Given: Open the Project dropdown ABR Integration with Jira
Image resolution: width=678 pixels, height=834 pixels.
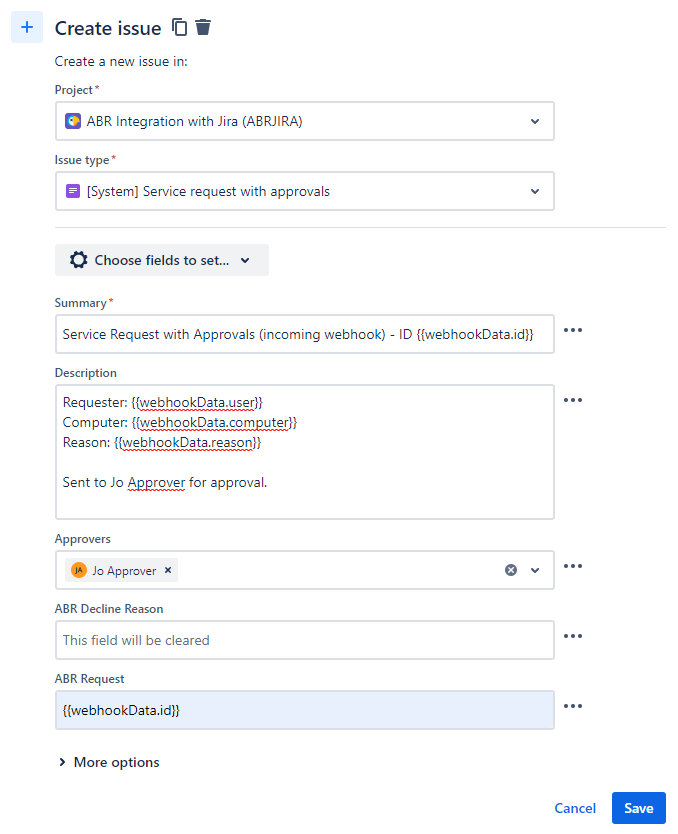Looking at the screenshot, I should tap(305, 121).
